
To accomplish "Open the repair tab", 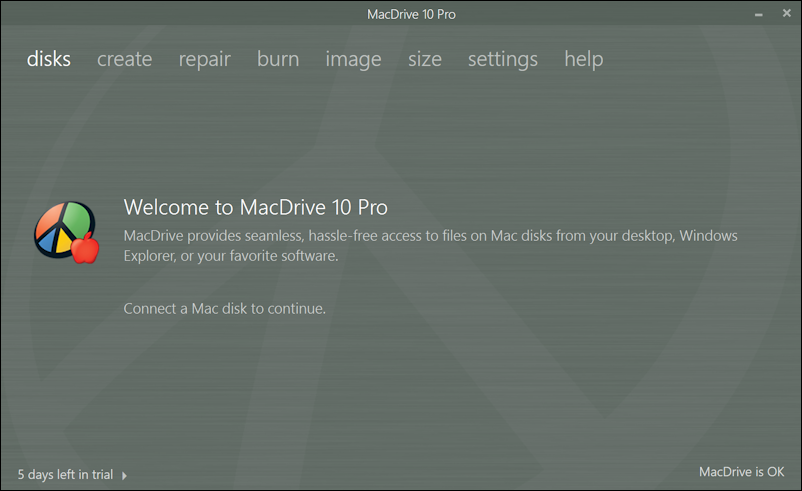I will [205, 60].
